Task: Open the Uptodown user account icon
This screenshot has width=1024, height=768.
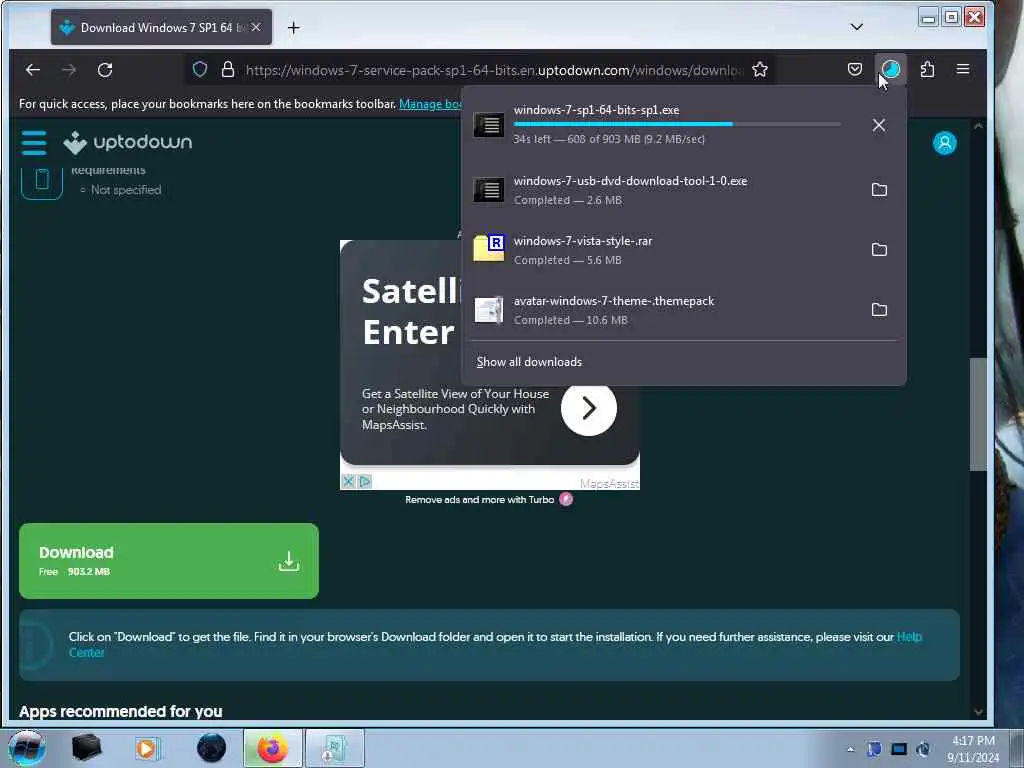Action: point(944,143)
